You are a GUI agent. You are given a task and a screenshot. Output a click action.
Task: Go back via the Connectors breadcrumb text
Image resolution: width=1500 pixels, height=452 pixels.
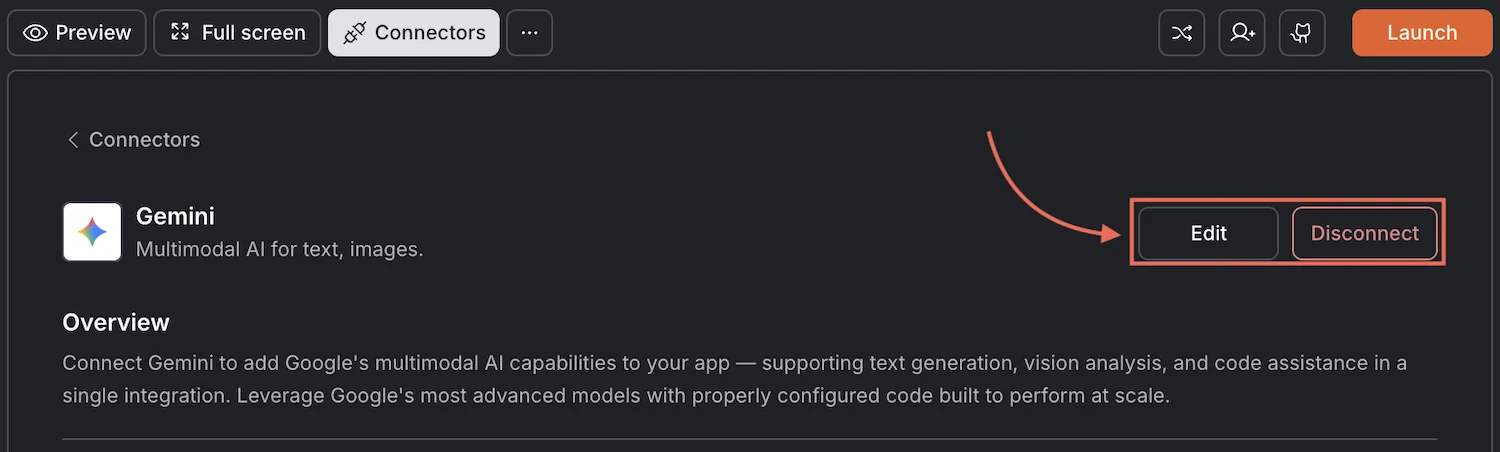tap(144, 140)
